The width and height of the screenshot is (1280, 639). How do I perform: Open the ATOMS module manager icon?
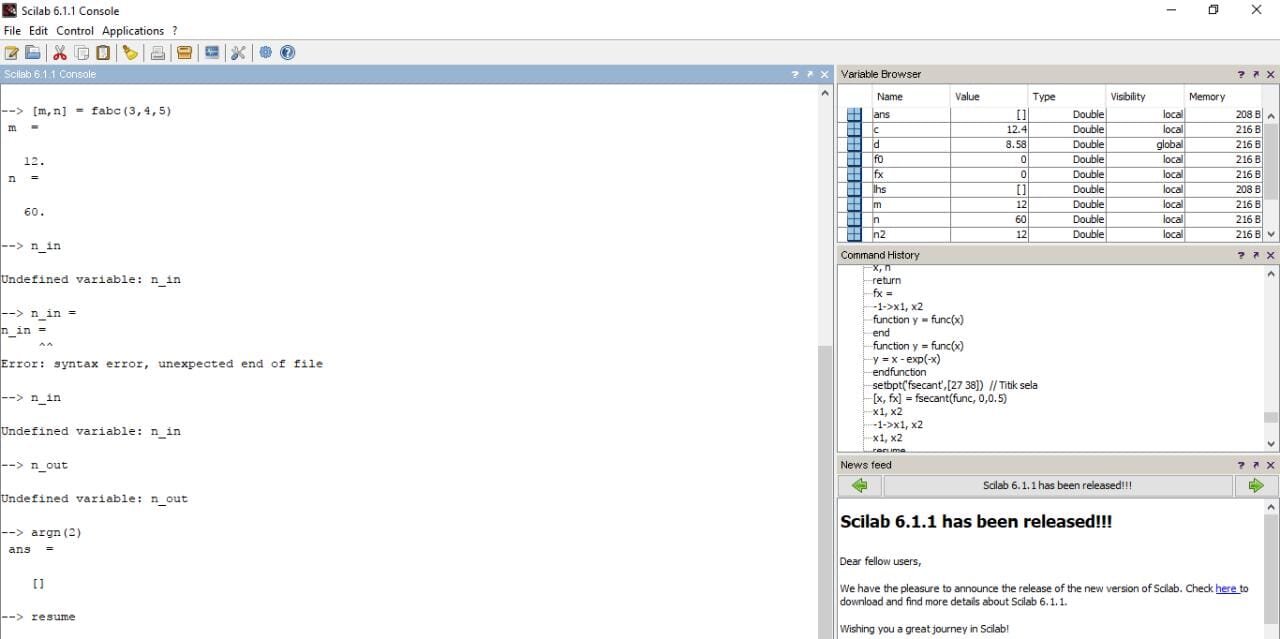click(x=185, y=53)
